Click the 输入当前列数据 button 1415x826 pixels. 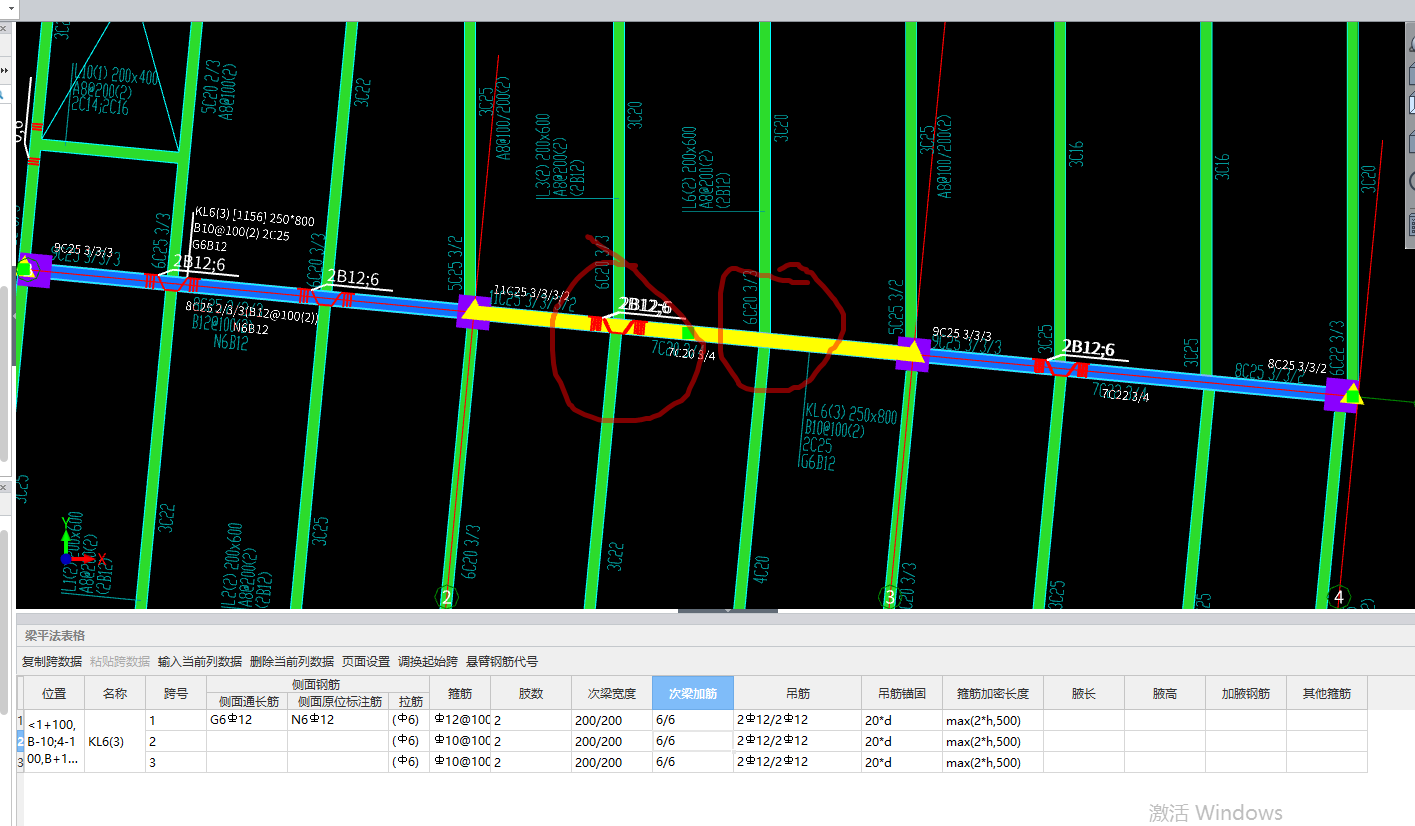click(x=200, y=662)
